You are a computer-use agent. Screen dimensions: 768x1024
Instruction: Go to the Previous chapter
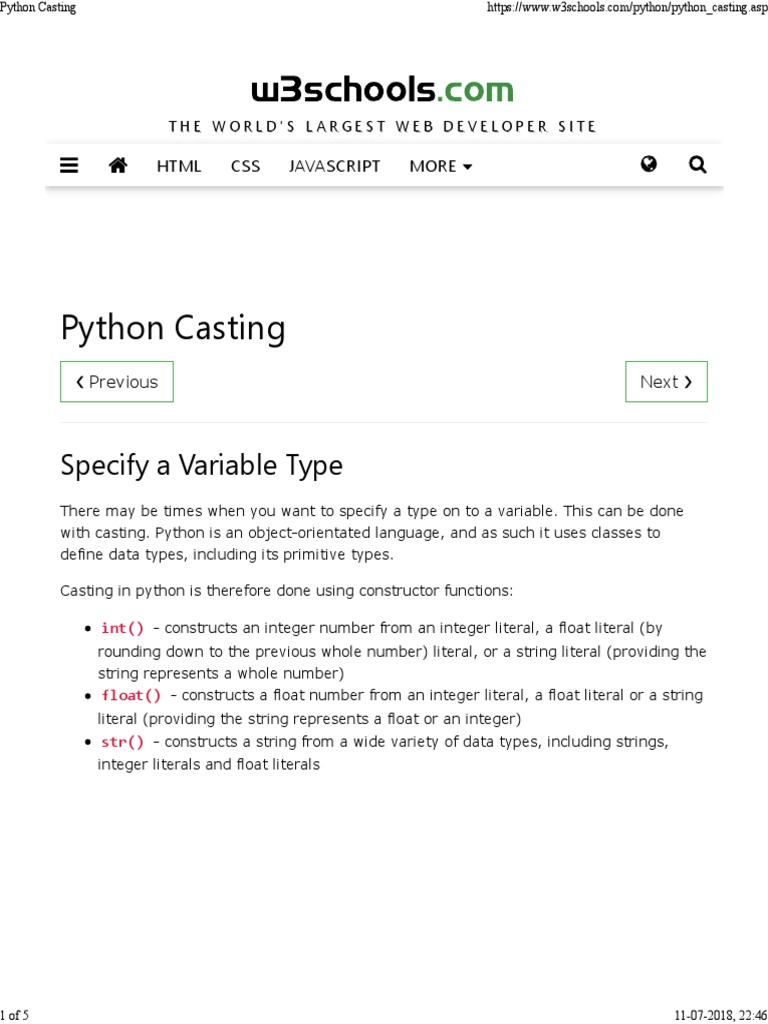pos(117,382)
